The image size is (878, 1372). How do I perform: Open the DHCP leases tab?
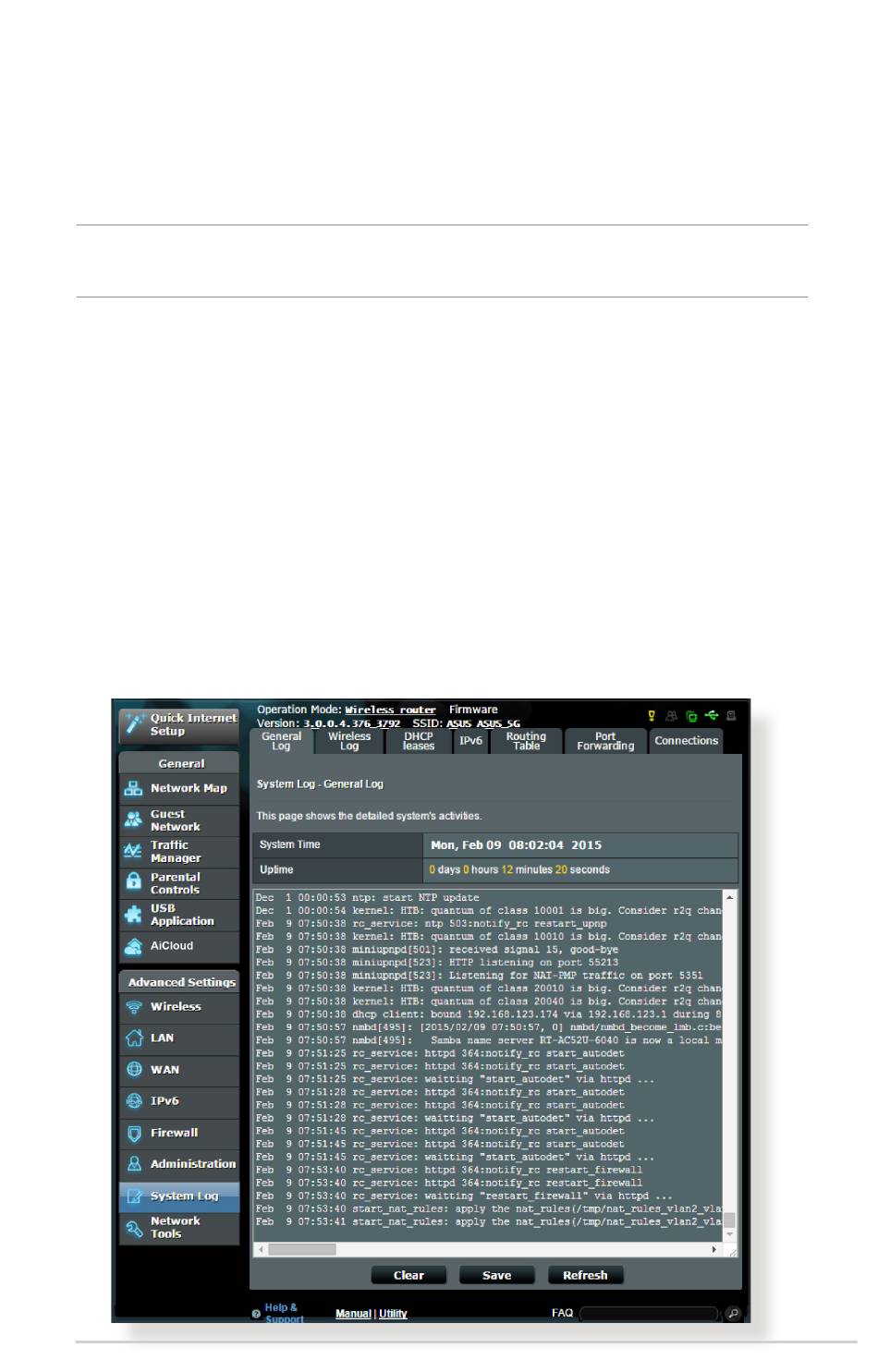pyautogui.click(x=418, y=741)
